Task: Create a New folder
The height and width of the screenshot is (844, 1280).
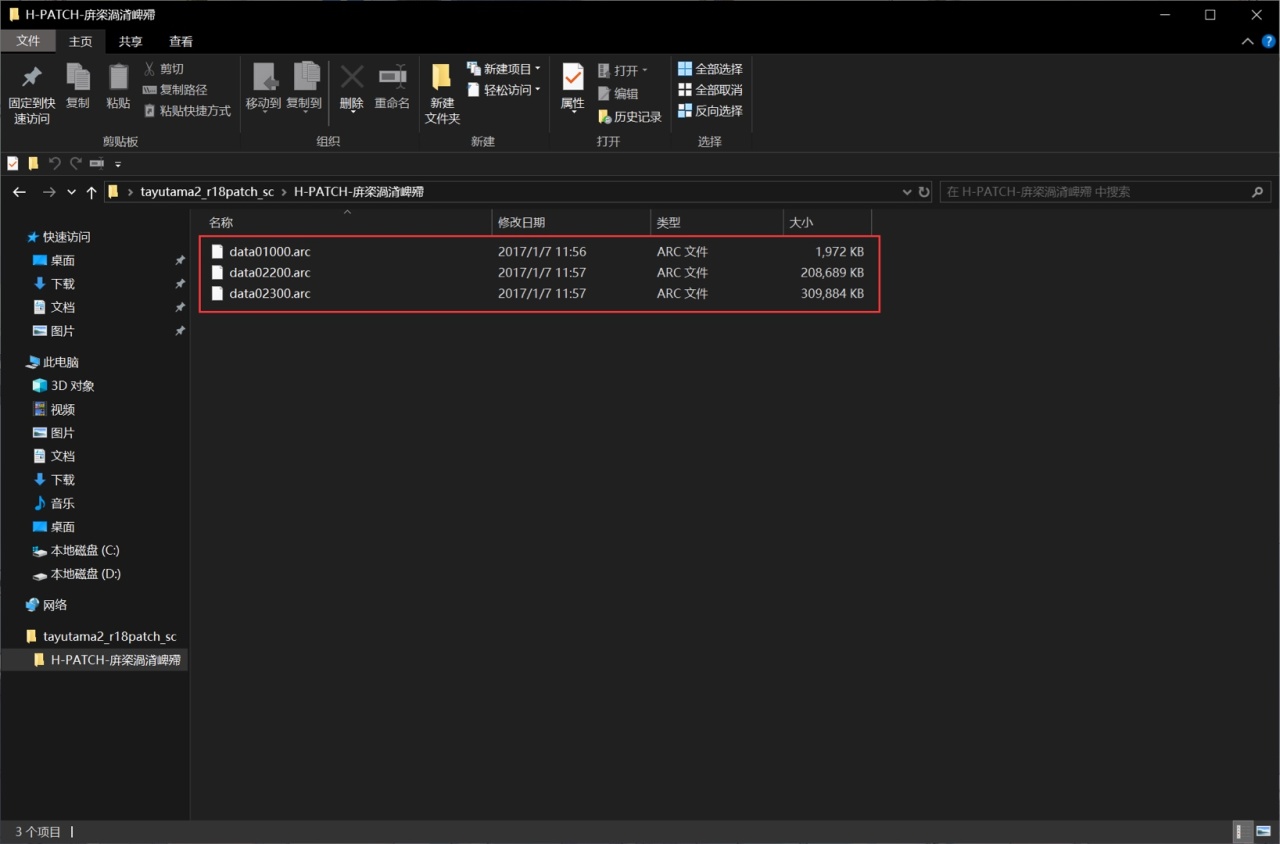Action: [442, 95]
